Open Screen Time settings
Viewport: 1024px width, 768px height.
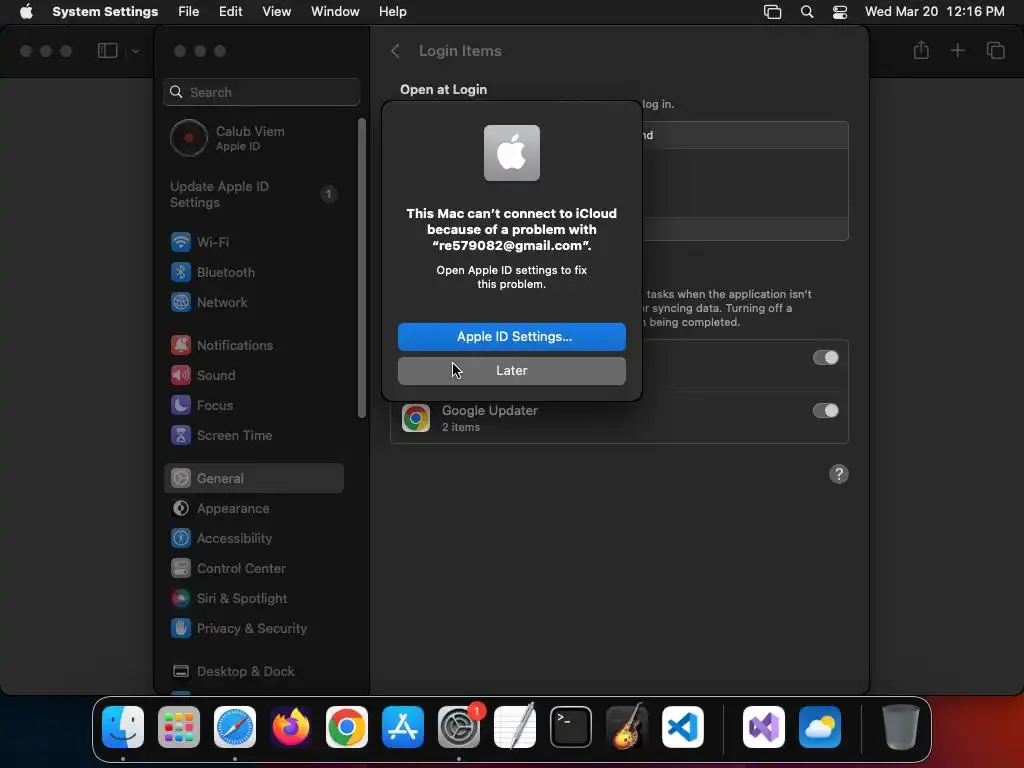click(255, 435)
